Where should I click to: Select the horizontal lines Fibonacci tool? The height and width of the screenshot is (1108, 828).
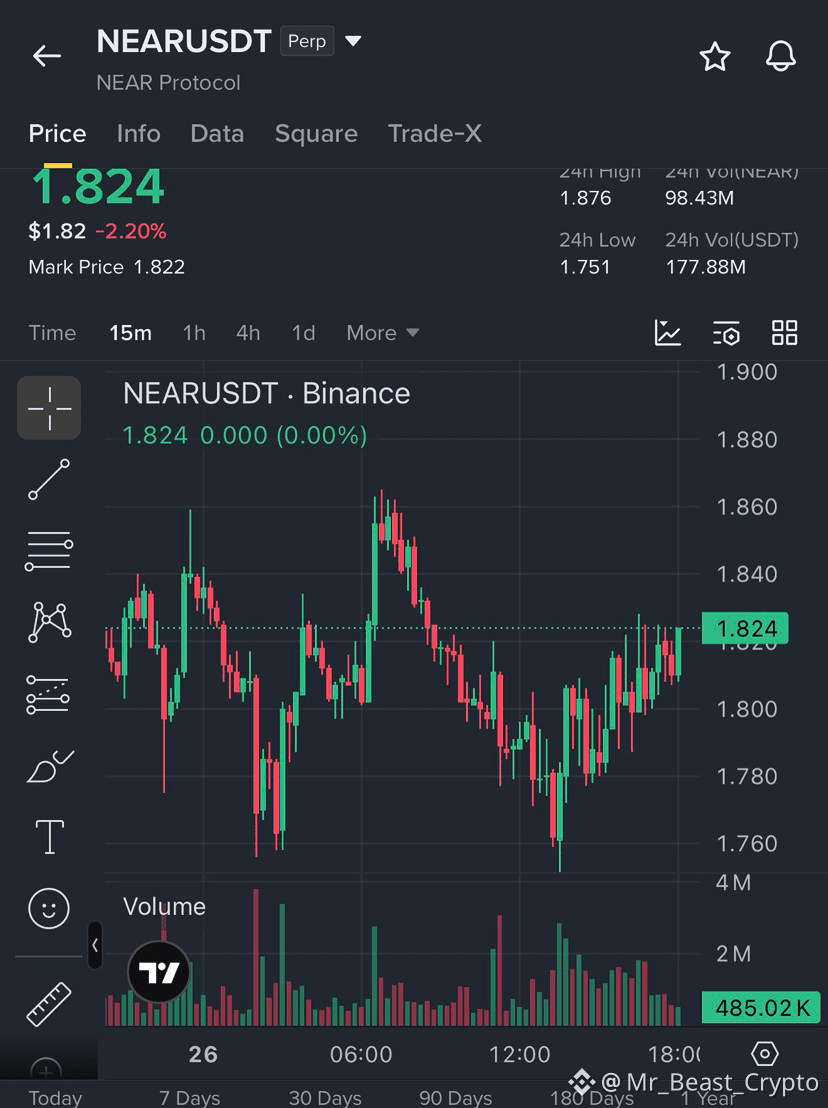[49, 551]
